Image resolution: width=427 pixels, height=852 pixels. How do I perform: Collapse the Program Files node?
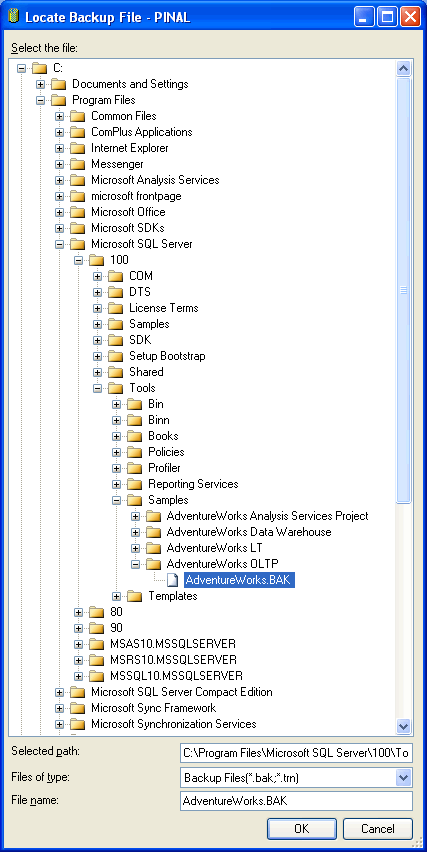(x=40, y=101)
